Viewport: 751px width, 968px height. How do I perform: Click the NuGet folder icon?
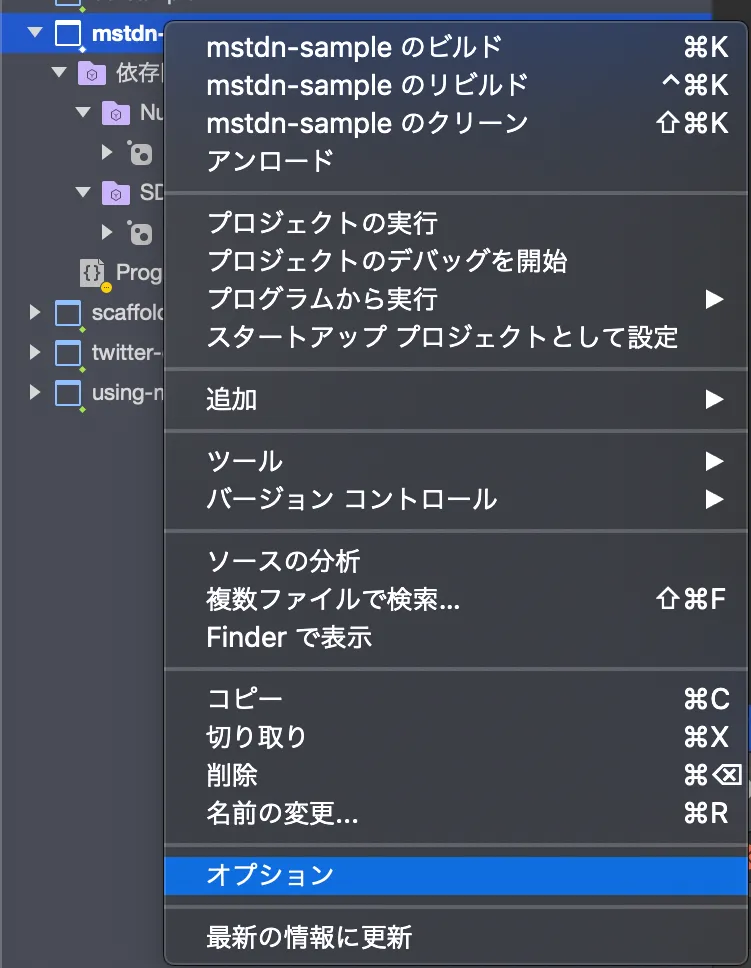pos(116,113)
